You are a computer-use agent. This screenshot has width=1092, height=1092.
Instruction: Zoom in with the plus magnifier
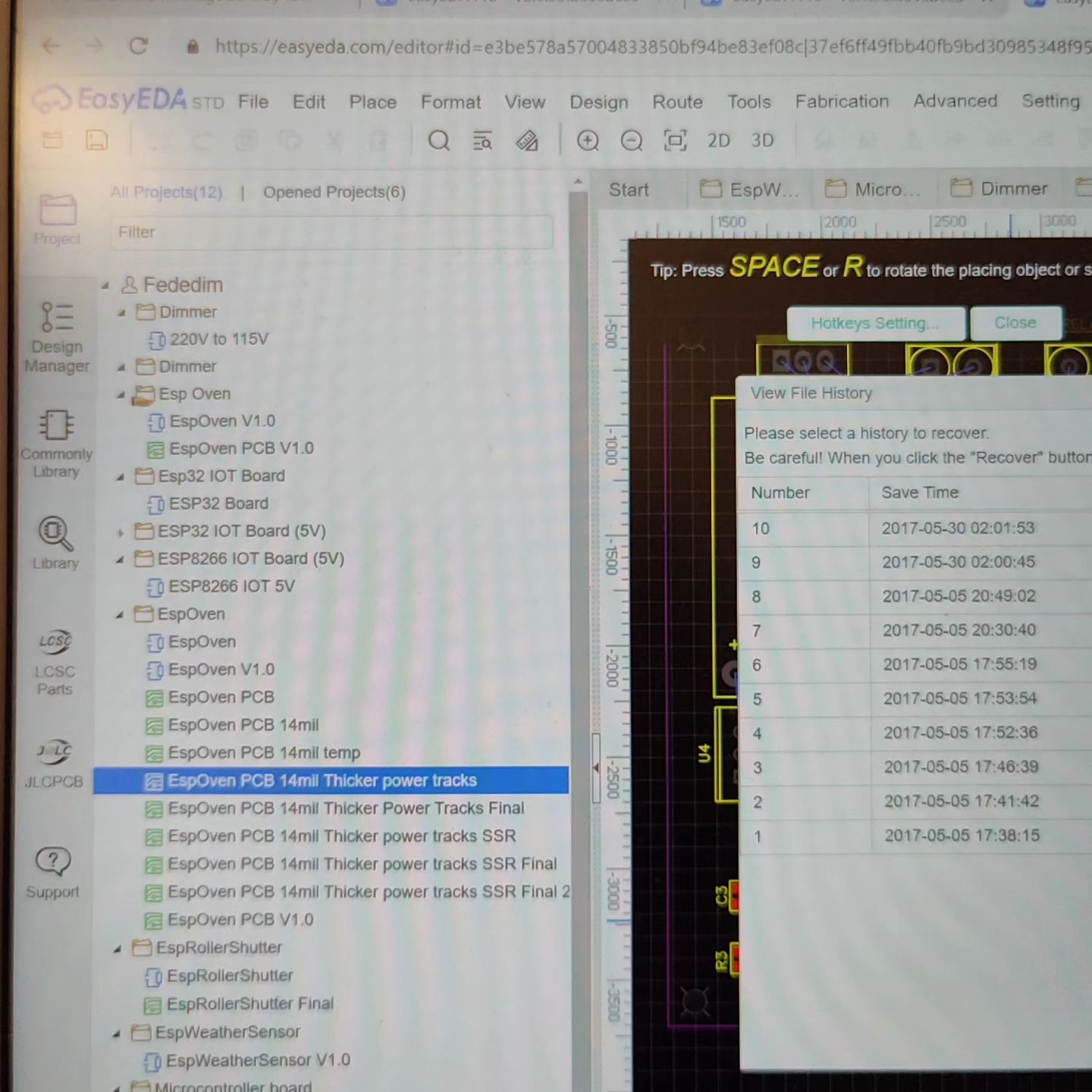pos(588,140)
